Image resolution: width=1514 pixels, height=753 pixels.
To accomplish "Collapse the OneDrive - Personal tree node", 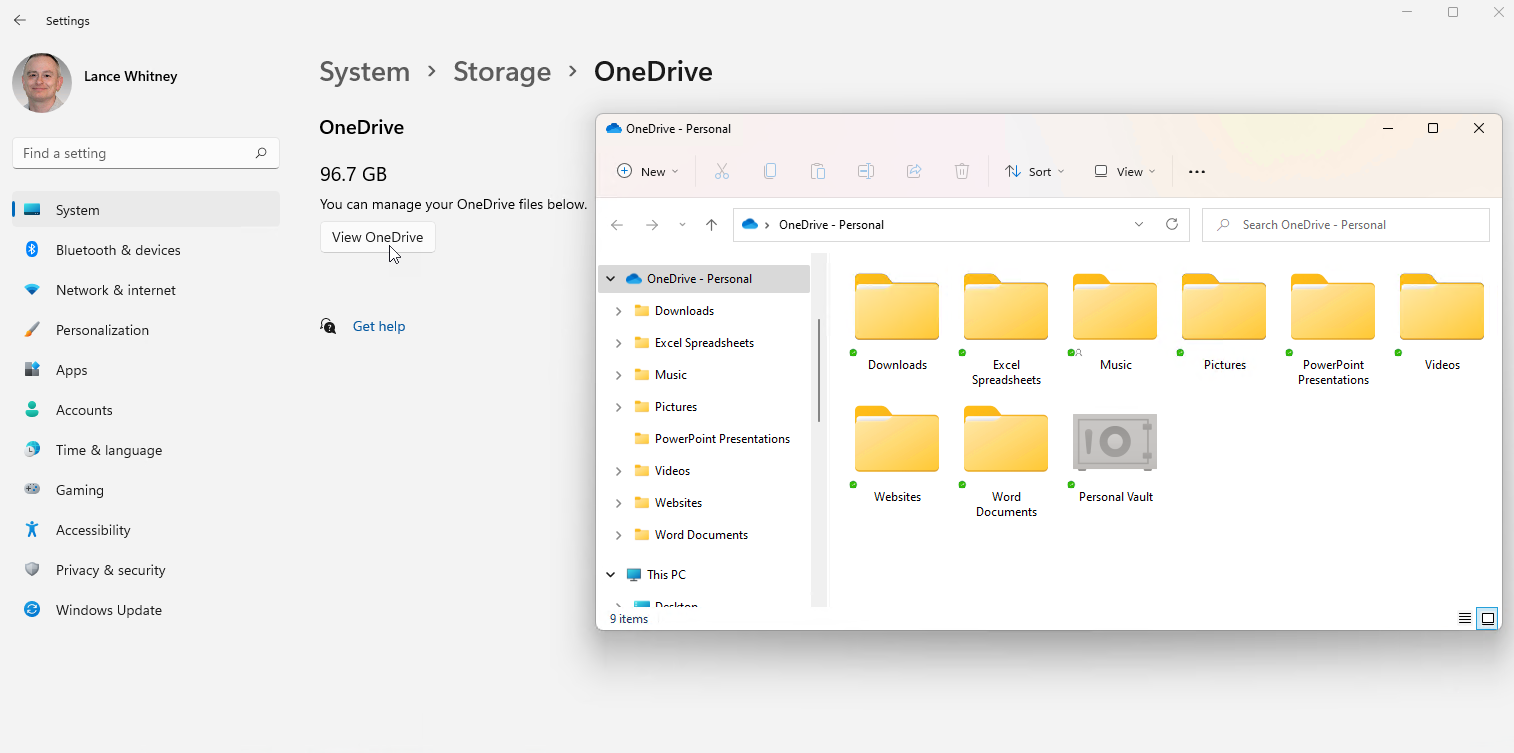I will (611, 279).
